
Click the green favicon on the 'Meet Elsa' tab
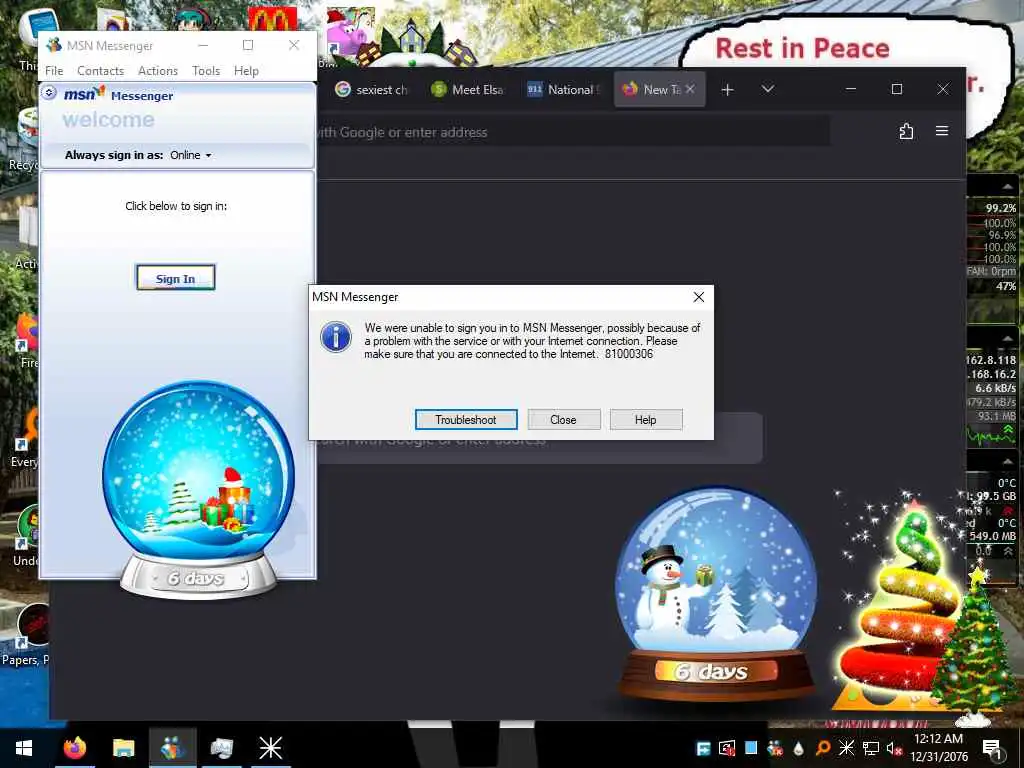[438, 89]
